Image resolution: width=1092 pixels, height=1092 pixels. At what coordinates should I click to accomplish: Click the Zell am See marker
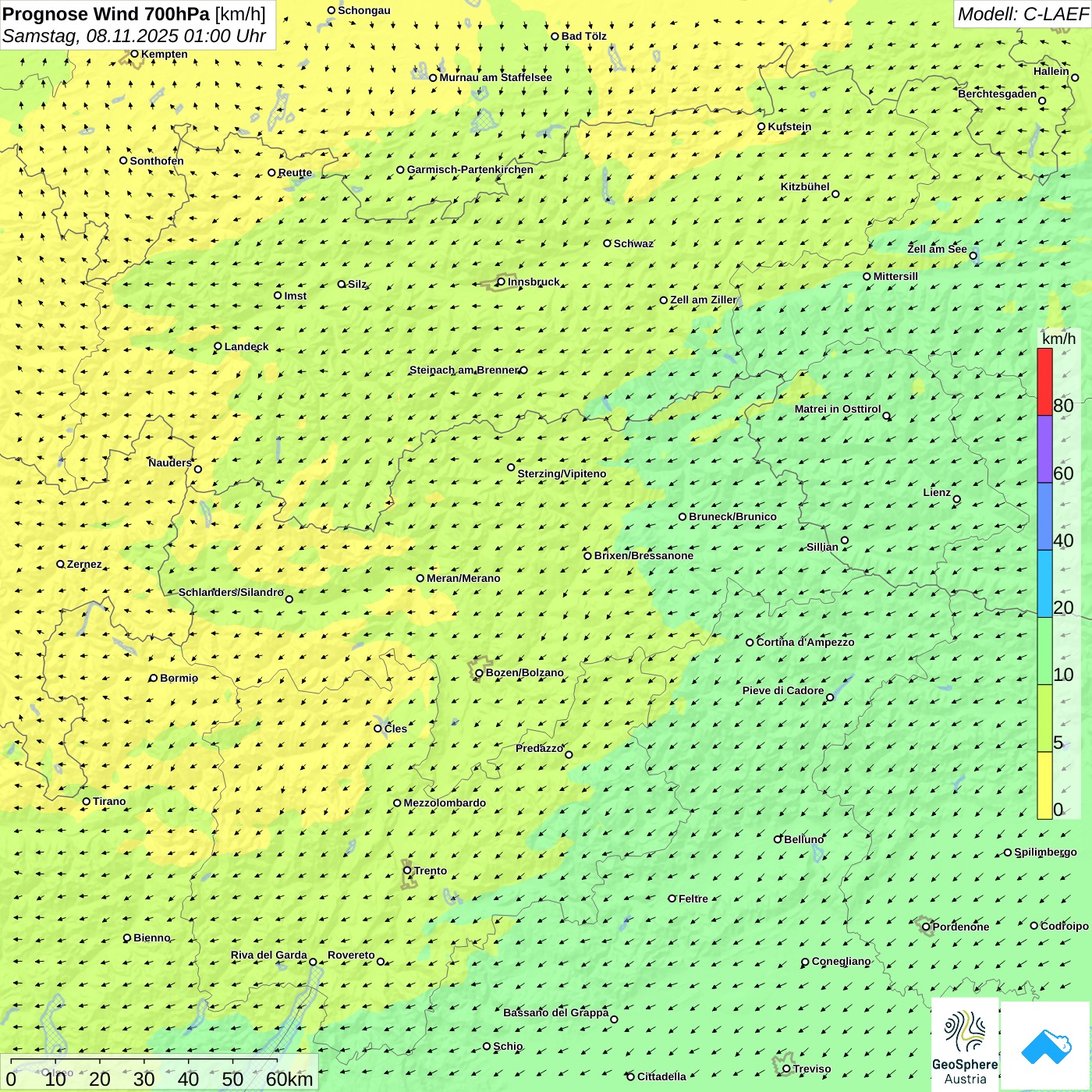click(973, 255)
